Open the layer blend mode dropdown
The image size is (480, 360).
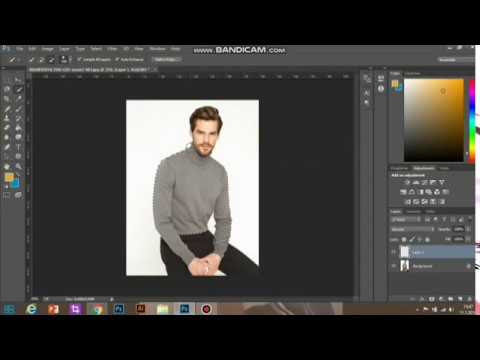point(412,229)
